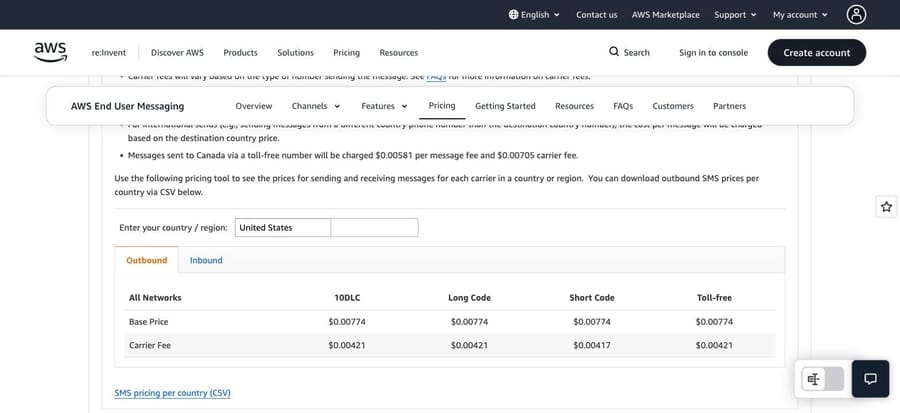Click the Short Code column header

click(592, 298)
